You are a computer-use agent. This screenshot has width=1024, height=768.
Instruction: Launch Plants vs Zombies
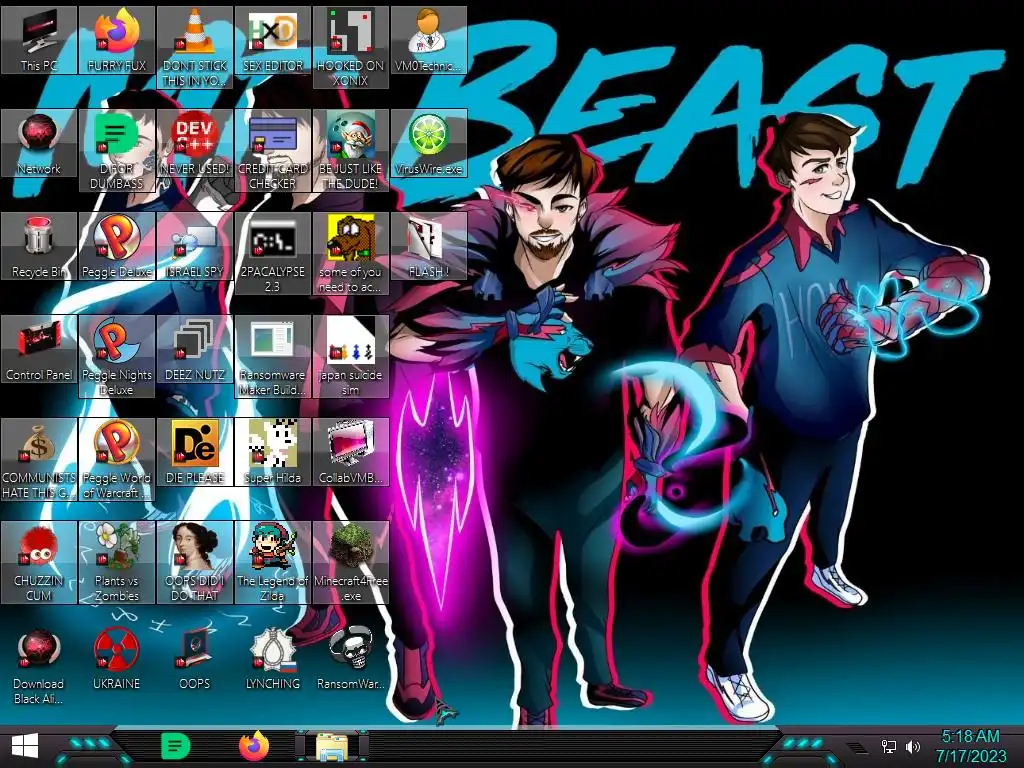pyautogui.click(x=117, y=562)
